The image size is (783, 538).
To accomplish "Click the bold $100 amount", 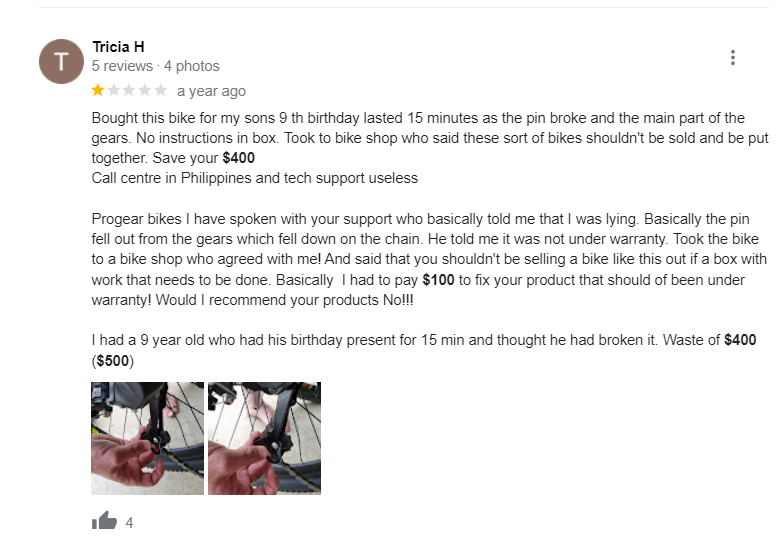I will (x=438, y=280).
